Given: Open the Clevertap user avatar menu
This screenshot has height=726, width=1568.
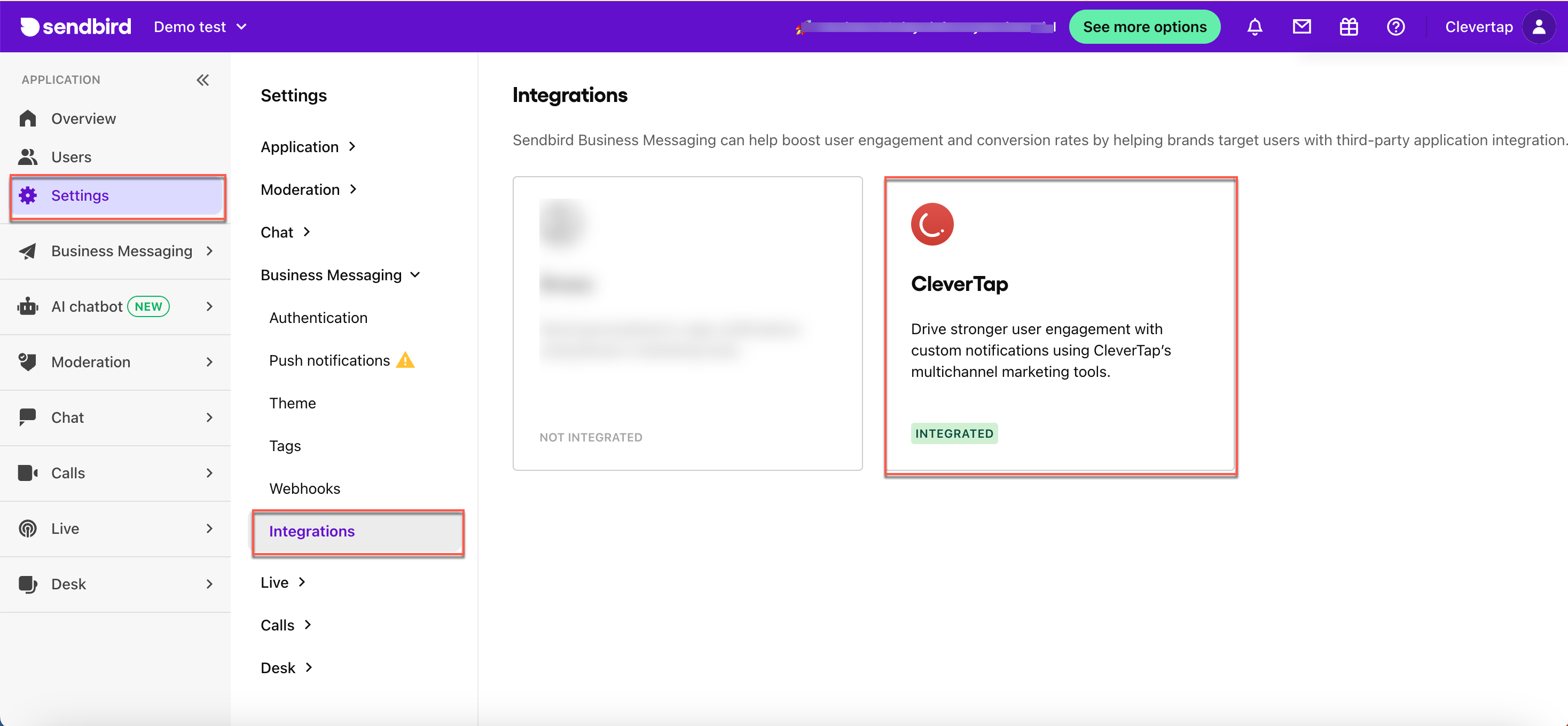Looking at the screenshot, I should (1538, 27).
